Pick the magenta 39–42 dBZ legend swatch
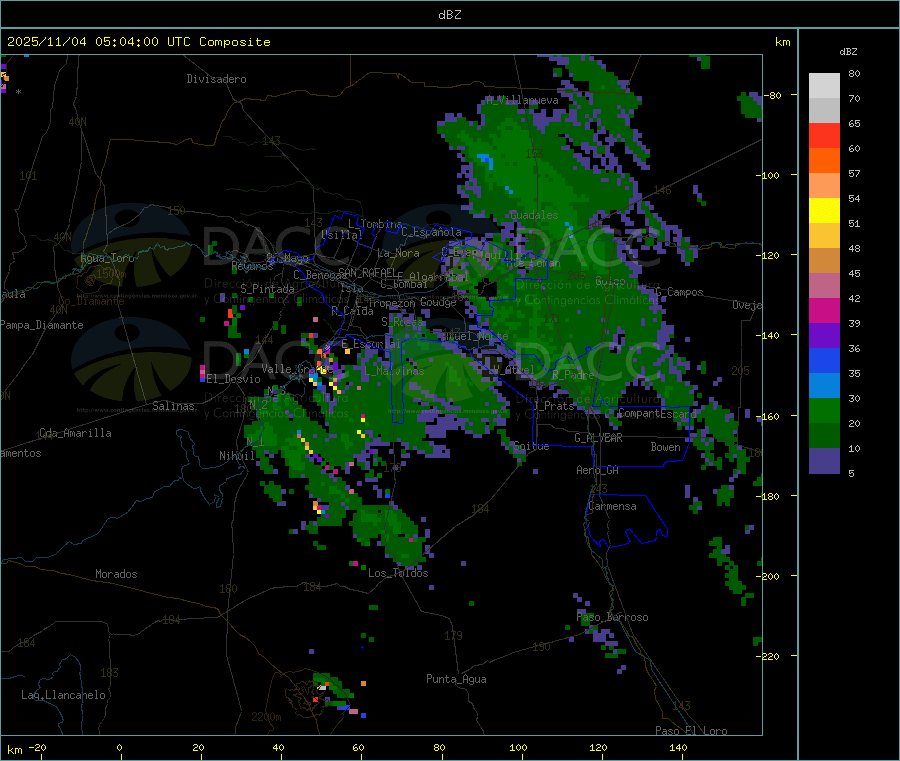 click(824, 310)
